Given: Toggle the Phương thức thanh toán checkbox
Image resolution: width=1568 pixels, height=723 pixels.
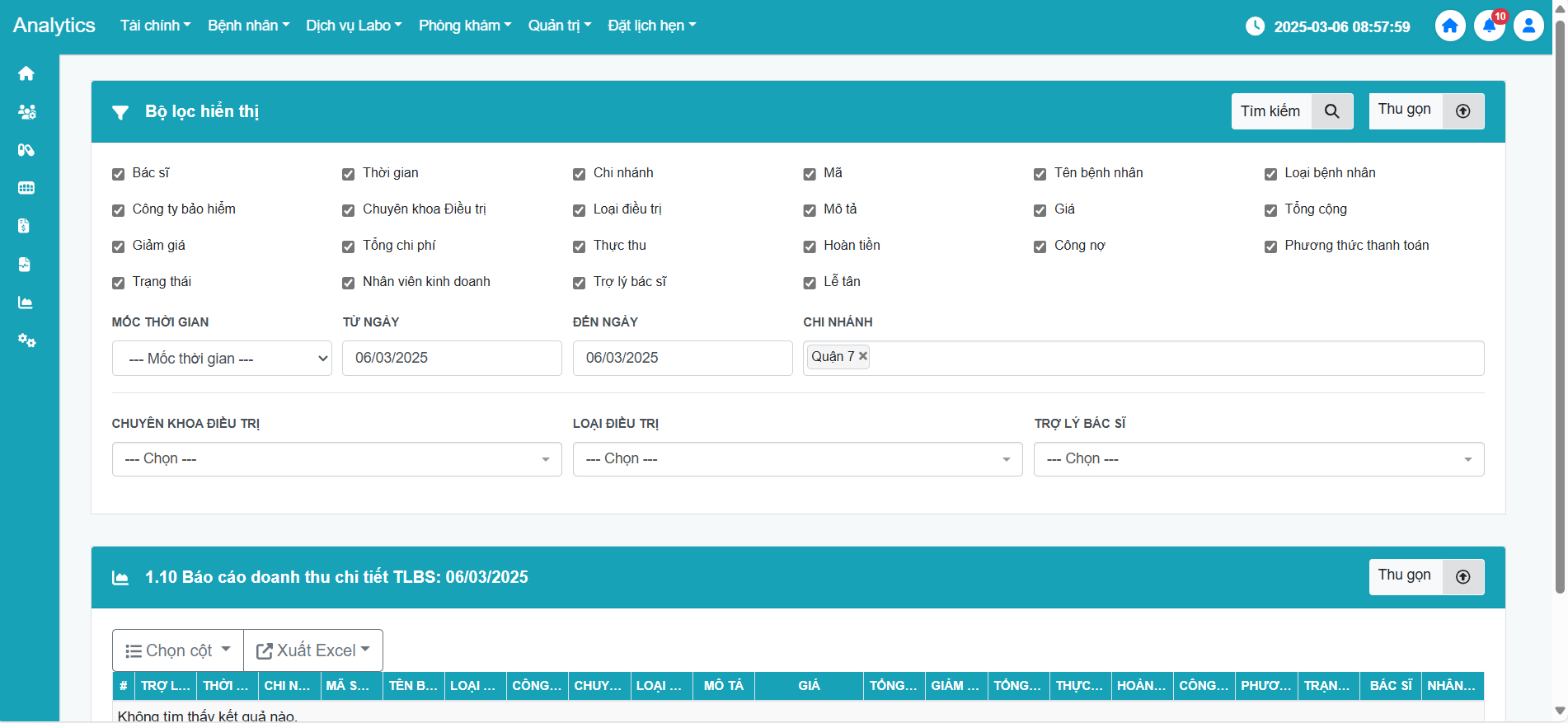Looking at the screenshot, I should click(x=1270, y=246).
